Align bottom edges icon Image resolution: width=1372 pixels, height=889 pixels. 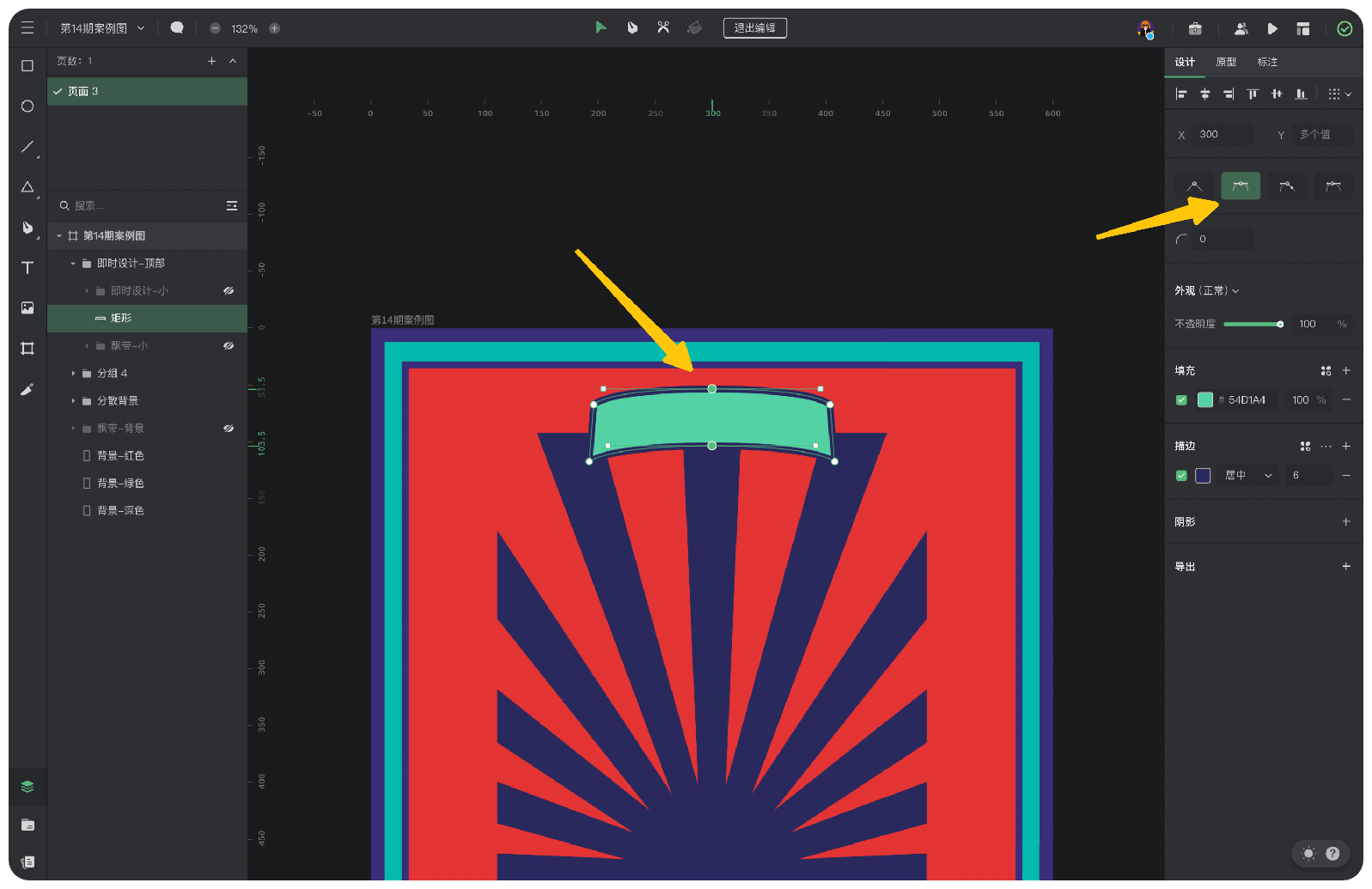tap(1301, 94)
